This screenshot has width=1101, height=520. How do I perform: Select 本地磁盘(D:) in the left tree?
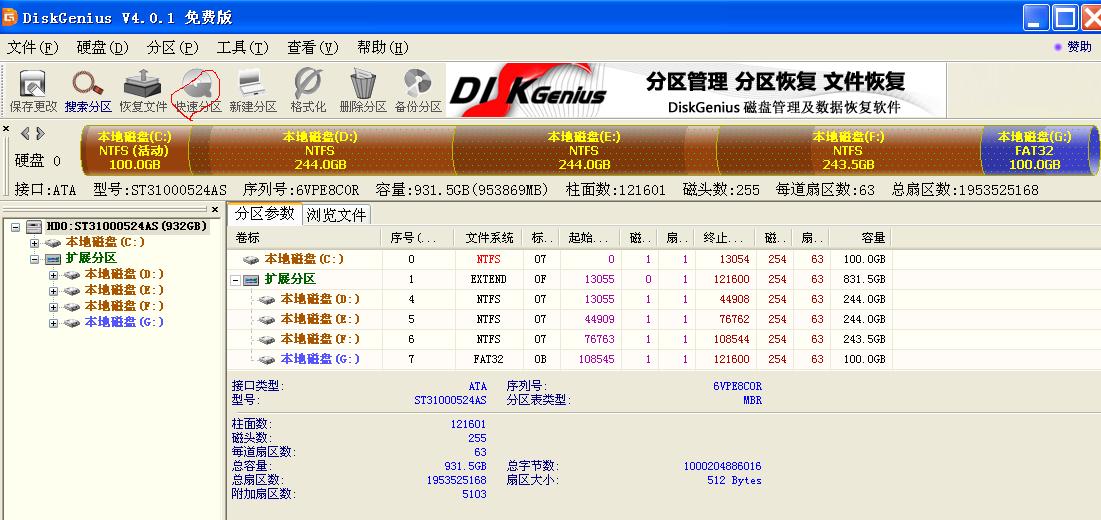tap(124, 274)
